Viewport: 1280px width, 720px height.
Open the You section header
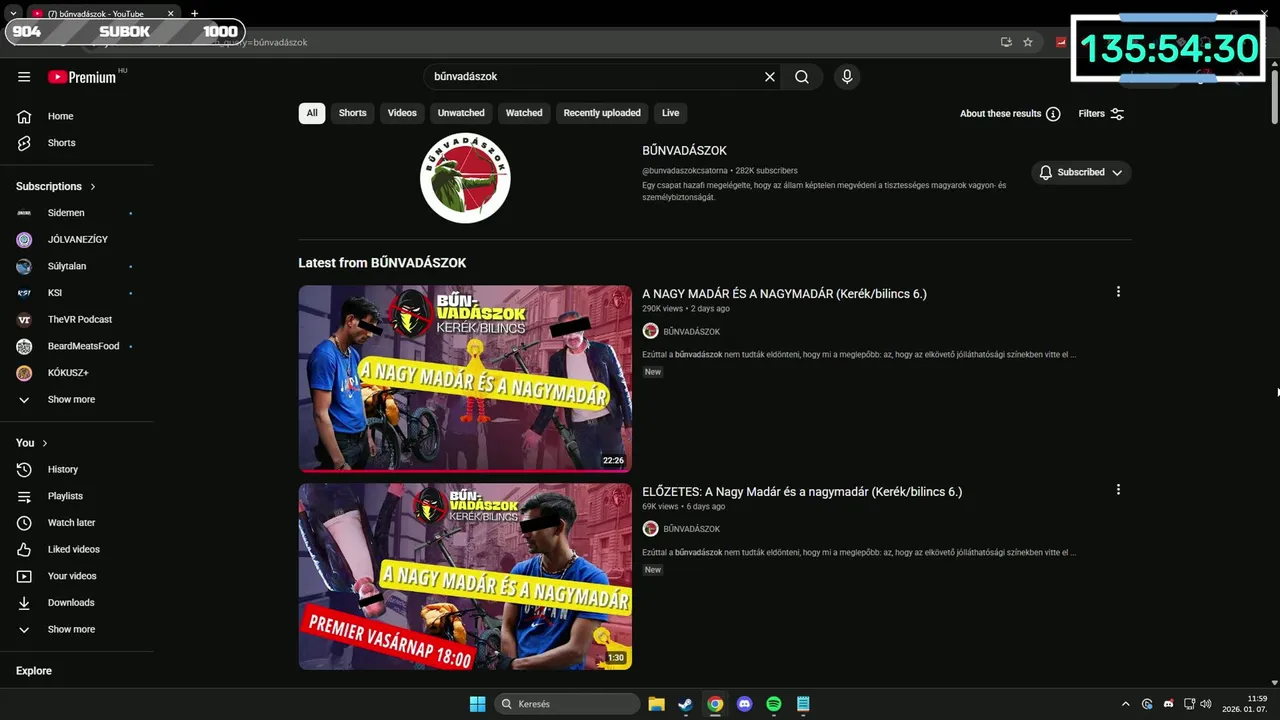32,443
